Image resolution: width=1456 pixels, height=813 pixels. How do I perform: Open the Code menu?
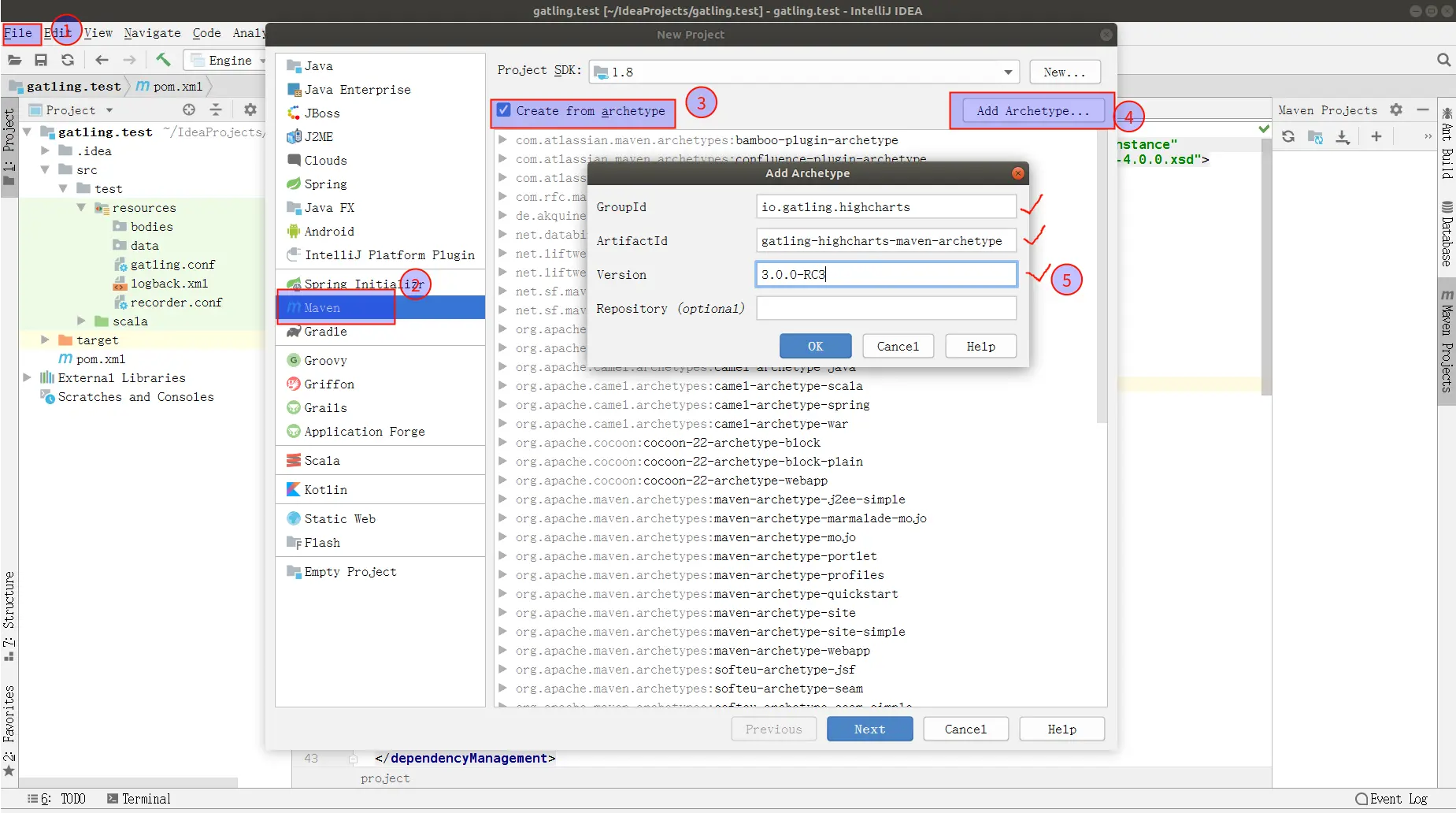tap(206, 33)
